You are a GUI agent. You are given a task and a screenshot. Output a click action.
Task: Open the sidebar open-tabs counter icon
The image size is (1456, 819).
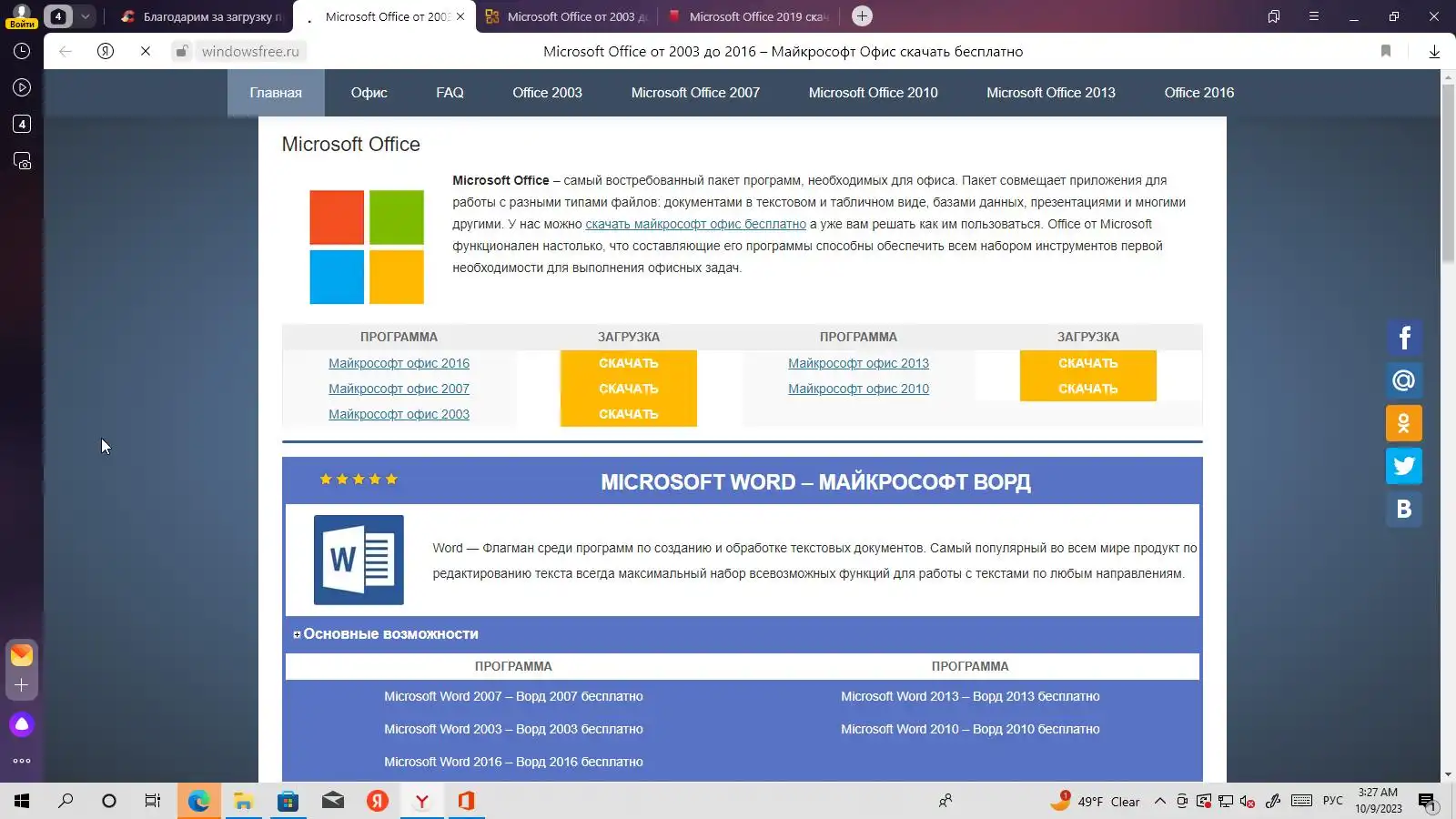(x=22, y=125)
